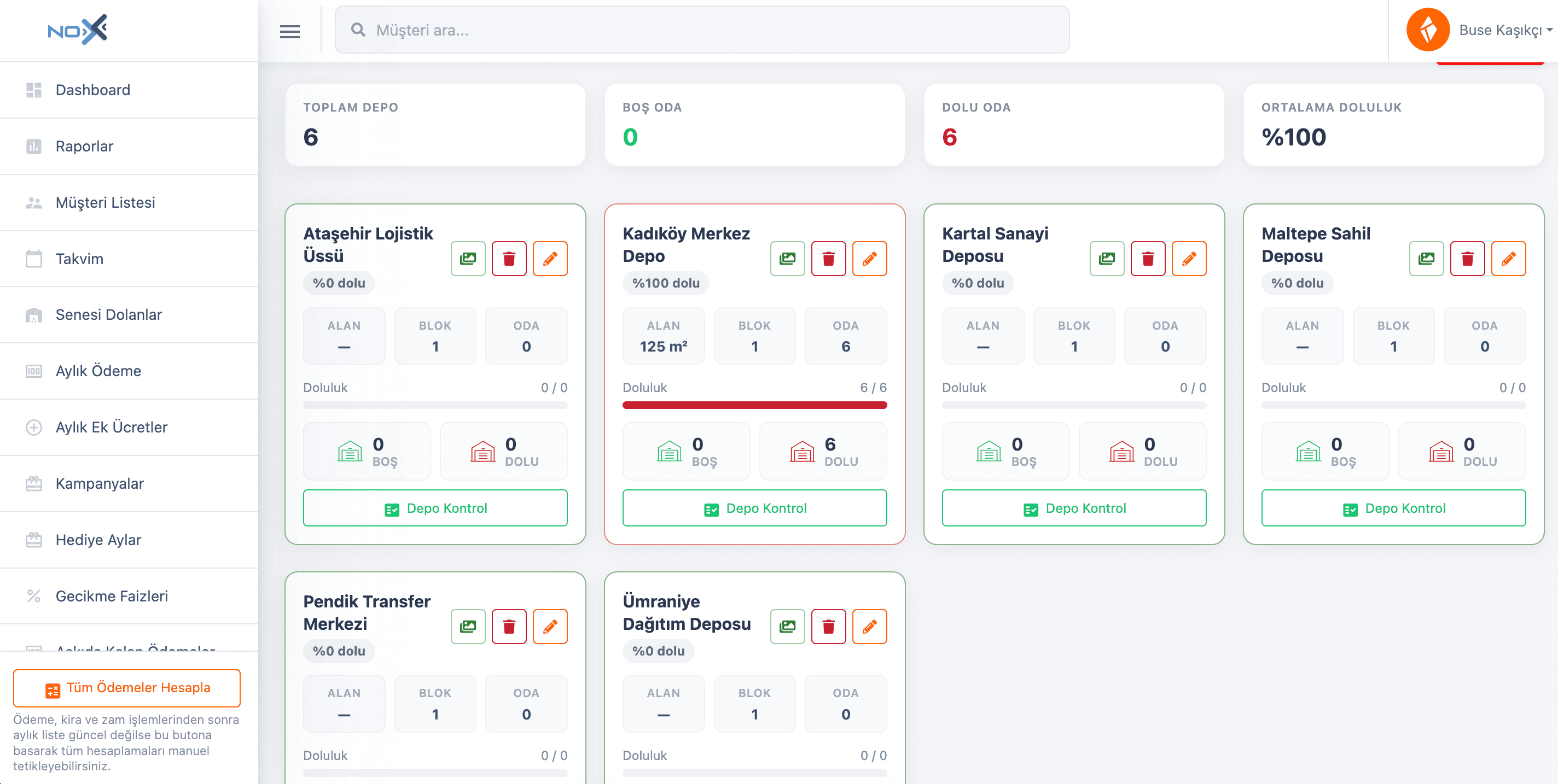
Task: Click the 'Pendik Transfer Merkezi' title
Action: 367,612
